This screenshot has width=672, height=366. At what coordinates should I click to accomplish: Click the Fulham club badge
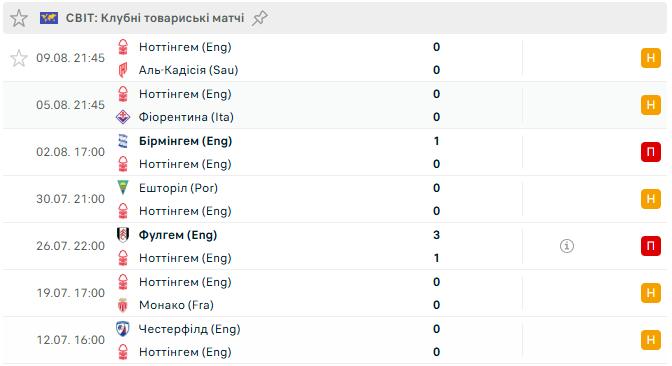pyautogui.click(x=123, y=235)
